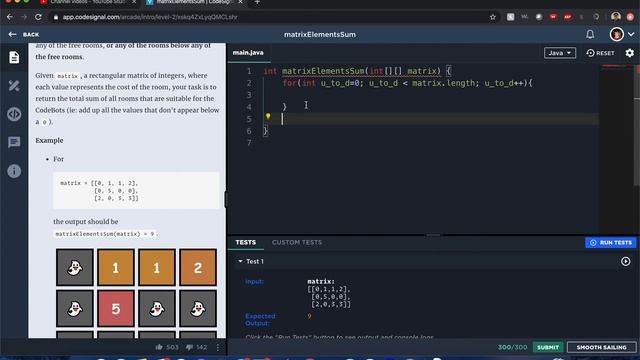Click the browser profile avatar
Screen dimensions: 640x360
click(616, 17)
